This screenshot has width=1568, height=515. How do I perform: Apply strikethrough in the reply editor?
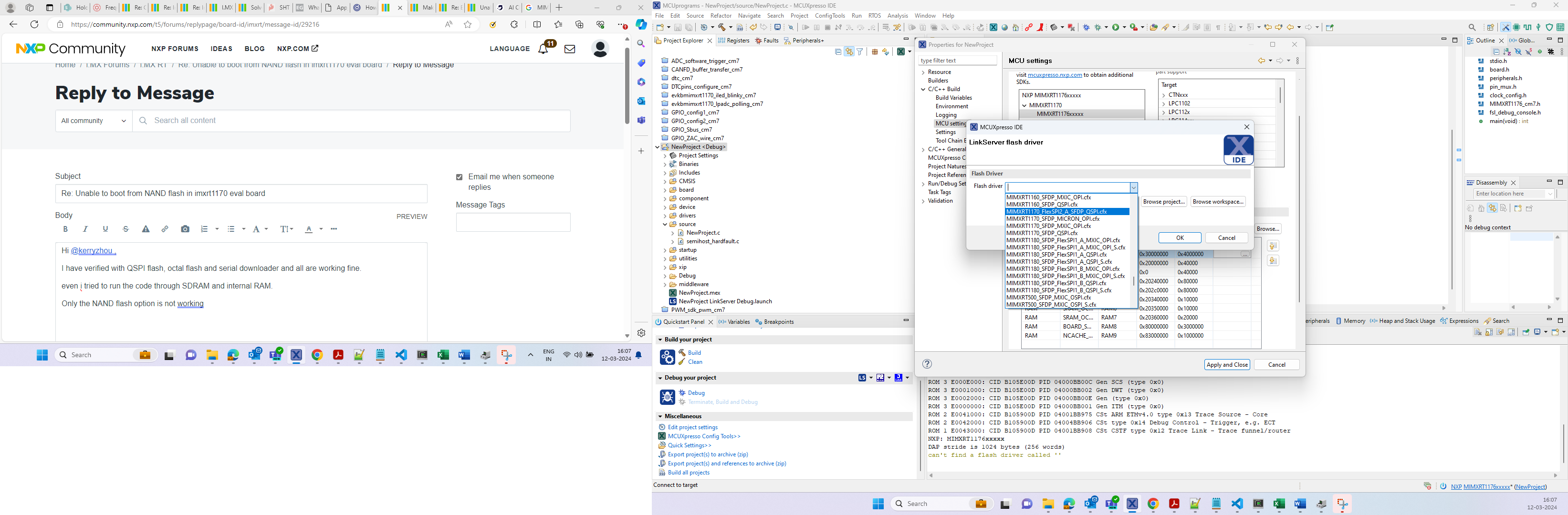[126, 229]
